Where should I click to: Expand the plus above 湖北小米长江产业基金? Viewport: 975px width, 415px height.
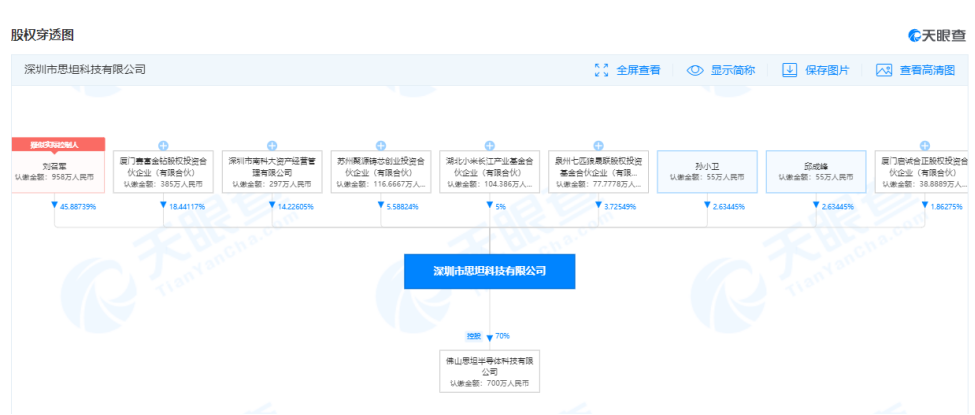[x=489, y=146]
